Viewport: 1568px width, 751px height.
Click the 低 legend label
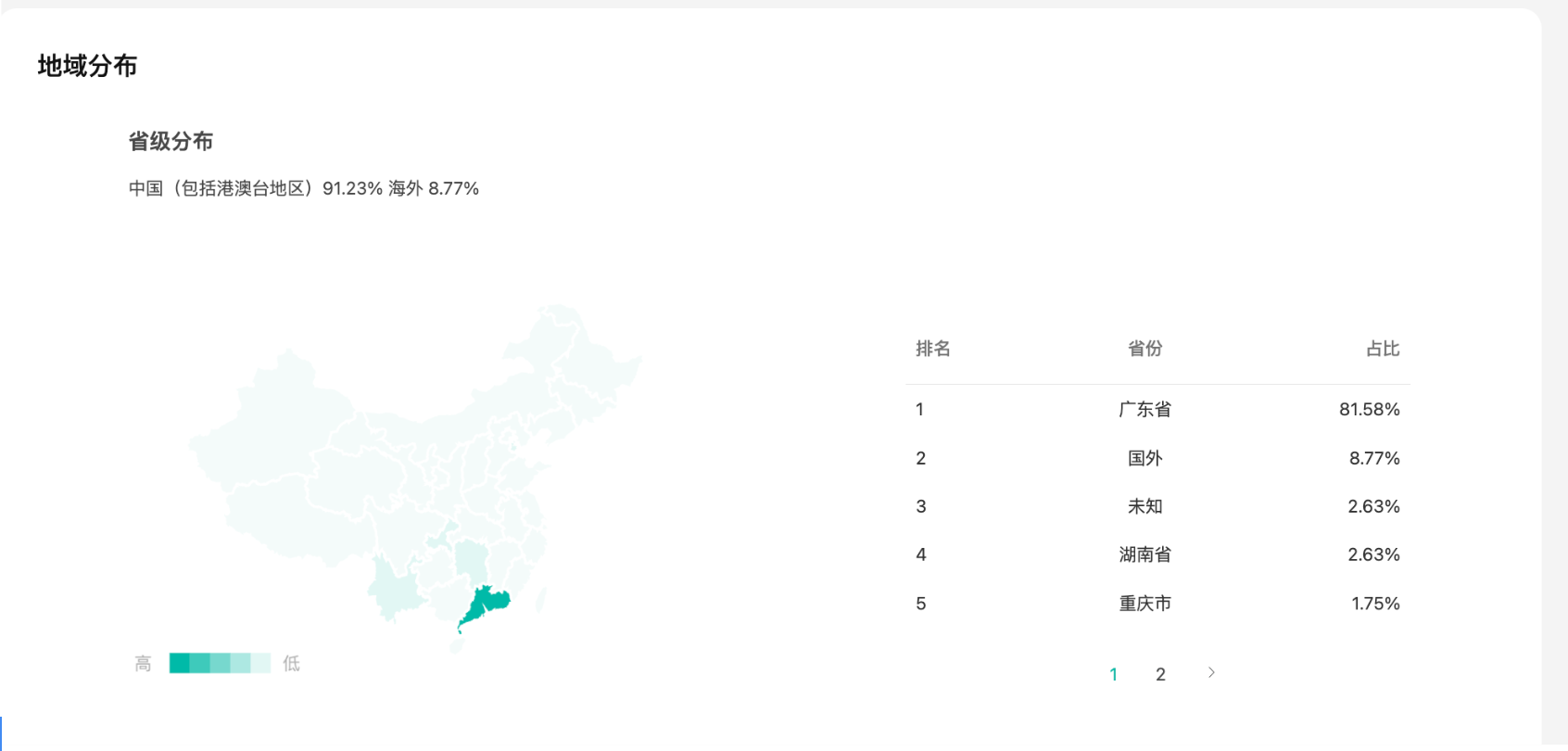[x=291, y=664]
